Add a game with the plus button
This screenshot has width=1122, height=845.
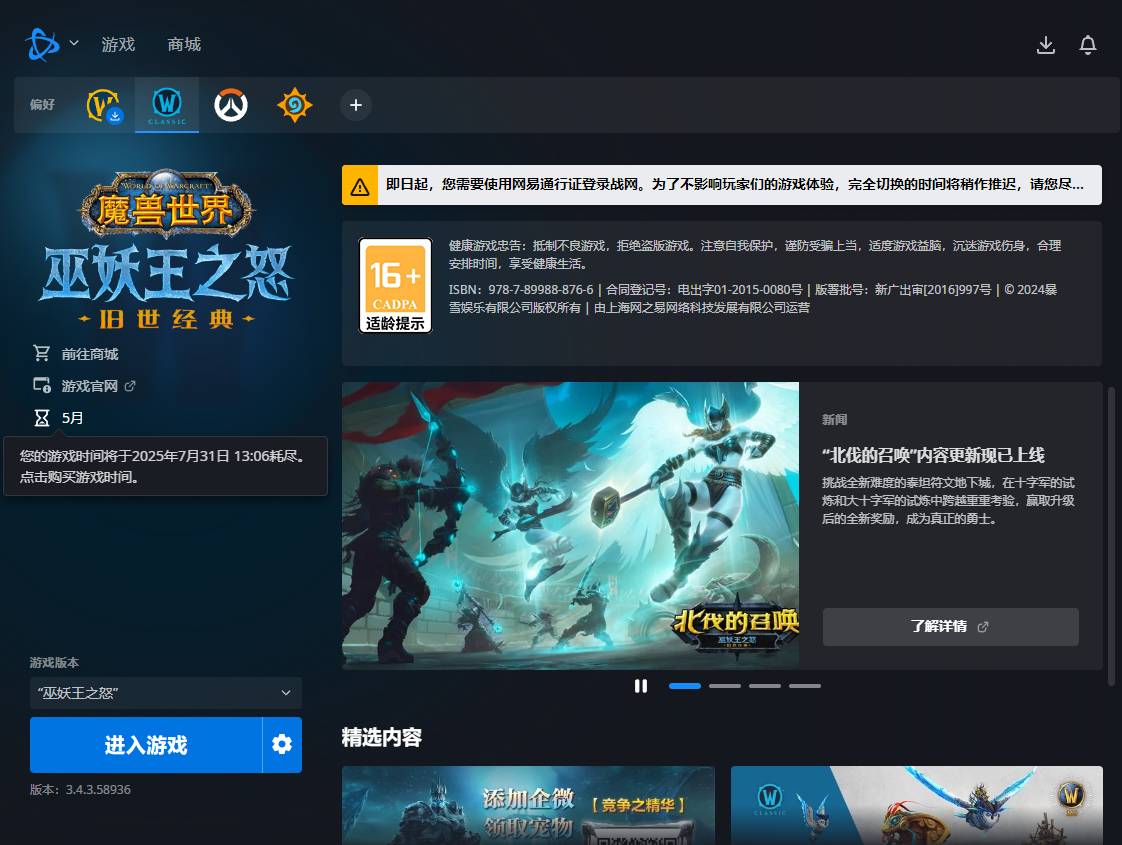click(x=356, y=105)
